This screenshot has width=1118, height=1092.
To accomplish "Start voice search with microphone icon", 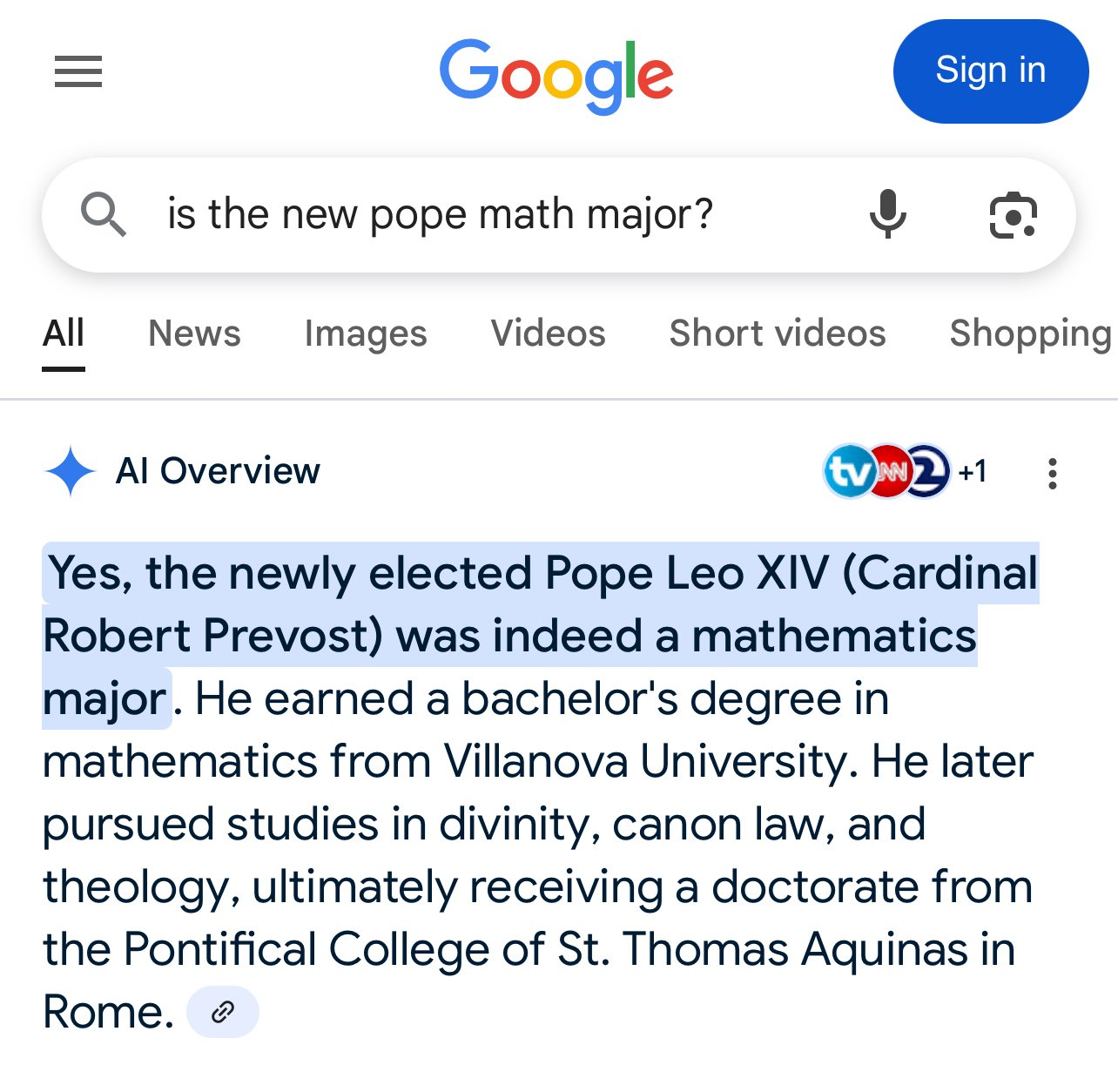I will (x=888, y=214).
